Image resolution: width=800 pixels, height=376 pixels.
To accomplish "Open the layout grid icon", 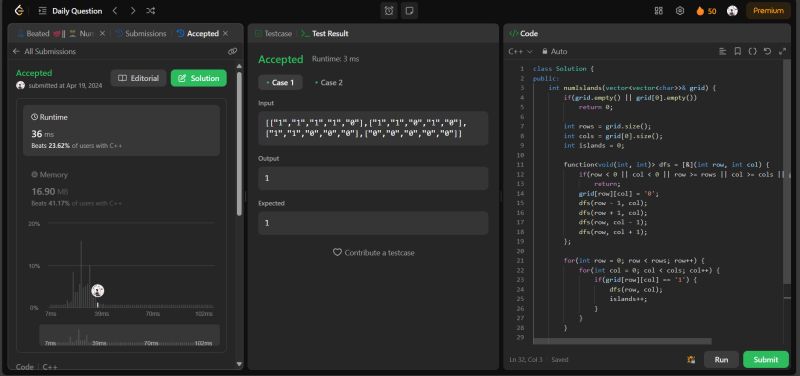I will coord(659,11).
